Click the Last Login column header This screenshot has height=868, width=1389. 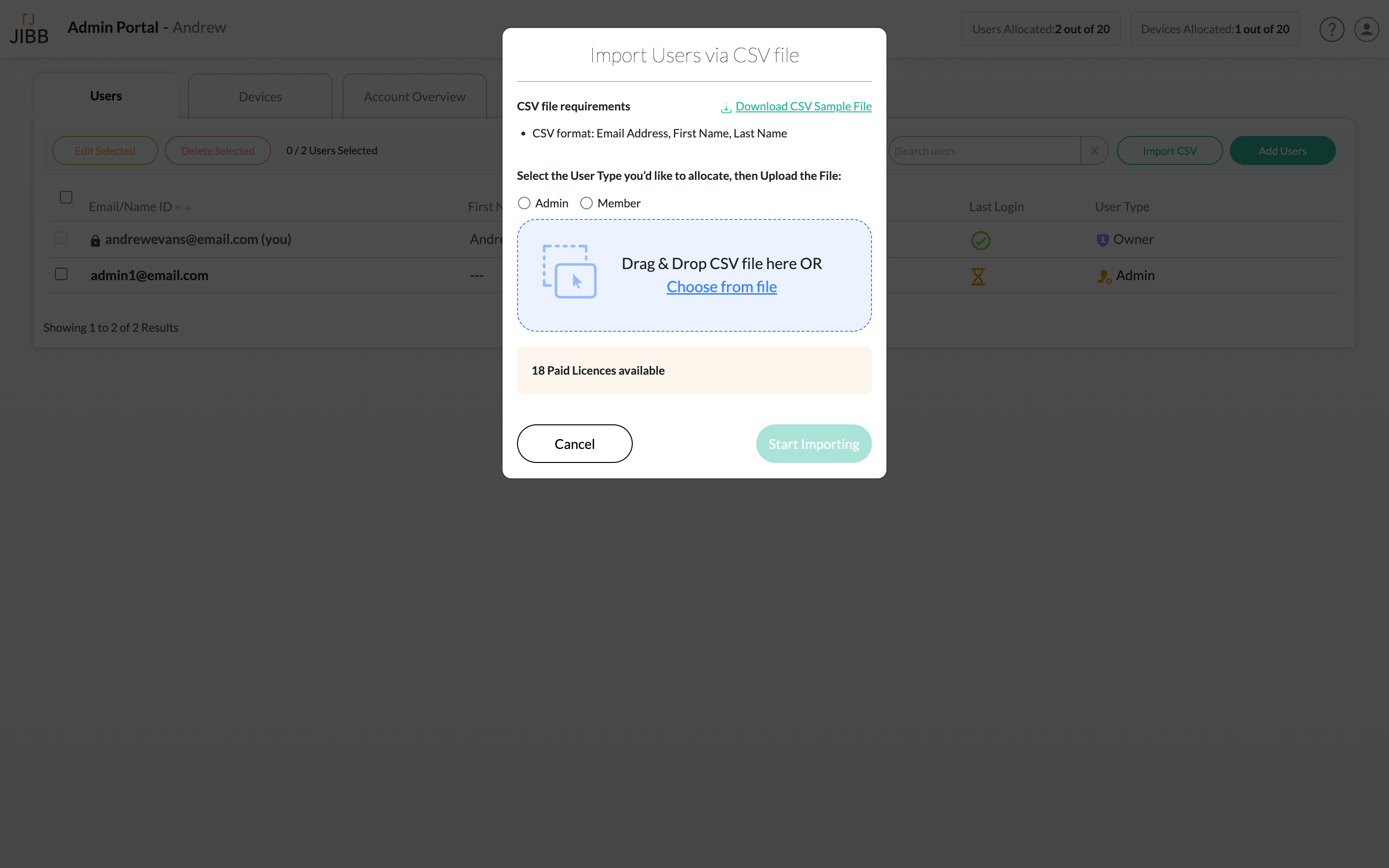click(x=996, y=207)
